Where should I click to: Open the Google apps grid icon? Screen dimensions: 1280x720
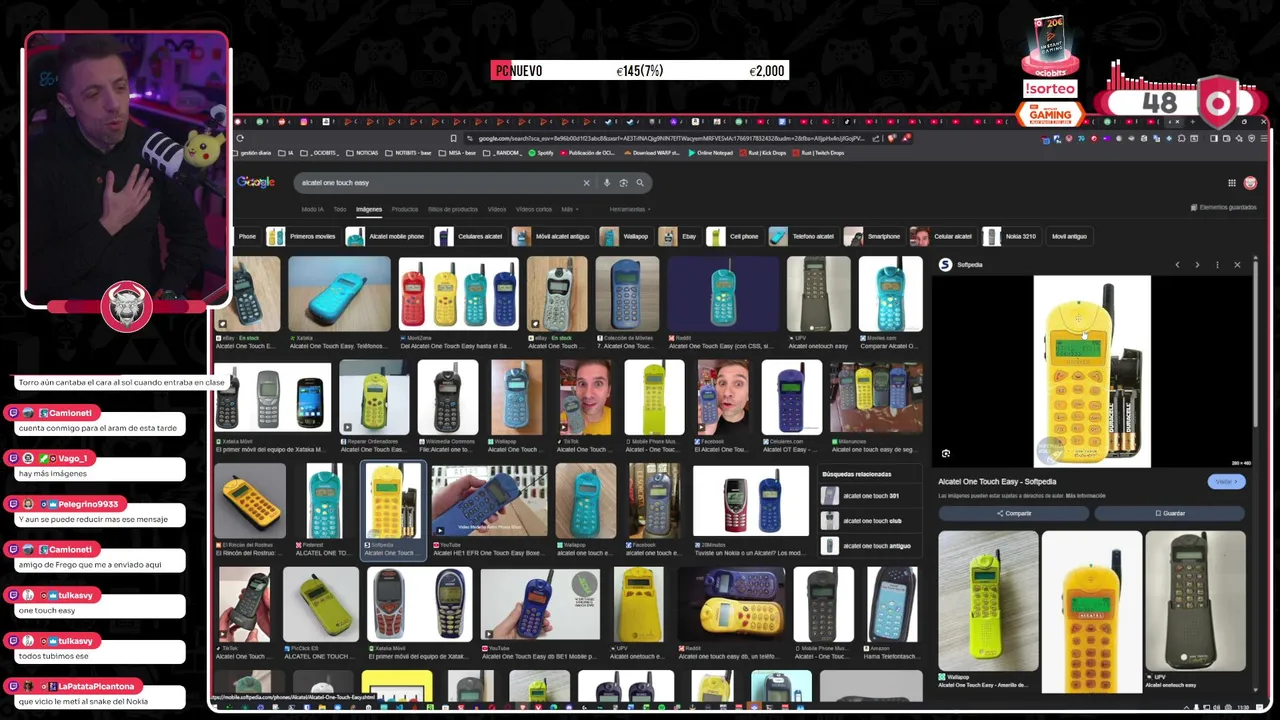coord(1232,183)
